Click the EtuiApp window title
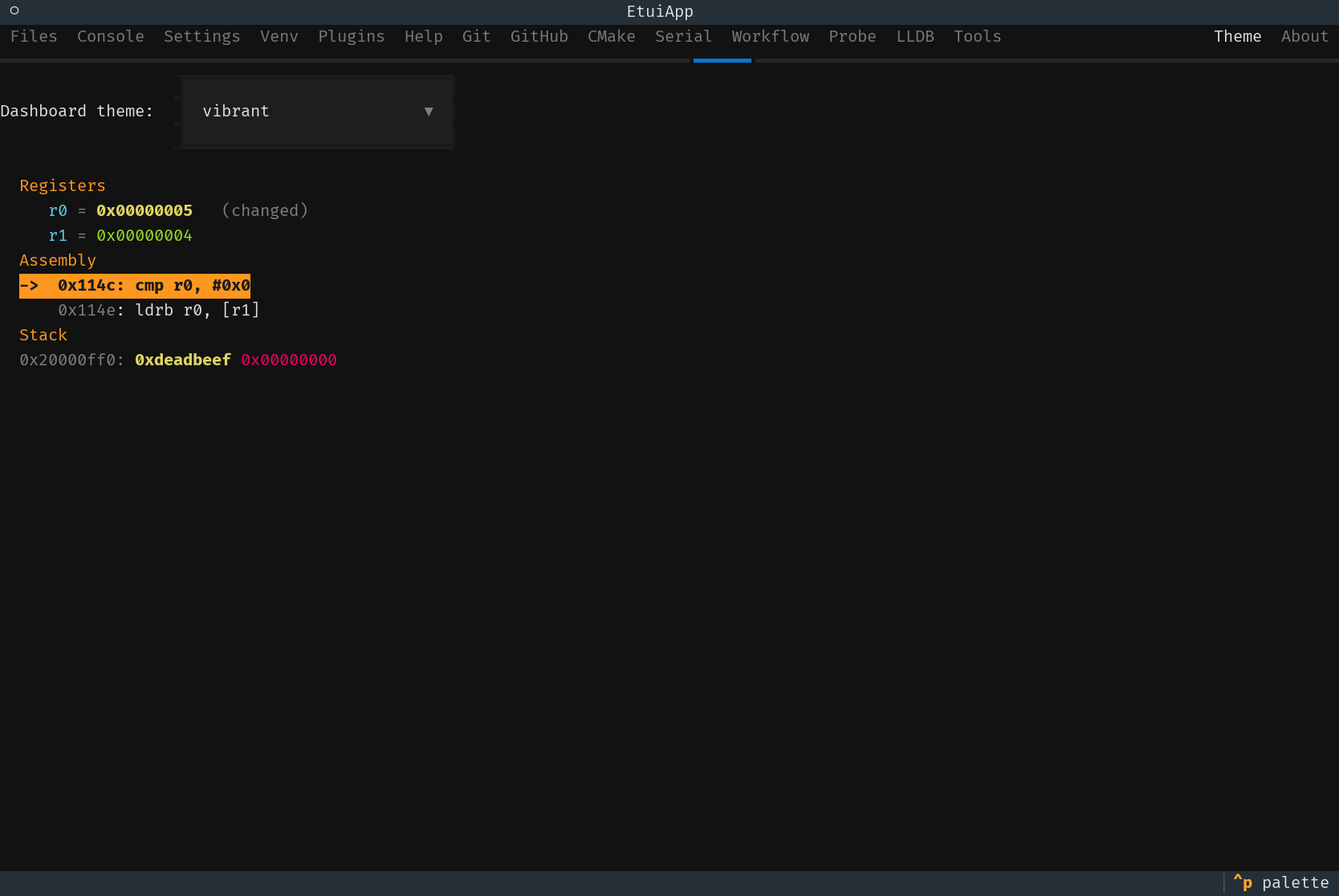The image size is (1339, 896). tap(660, 11)
